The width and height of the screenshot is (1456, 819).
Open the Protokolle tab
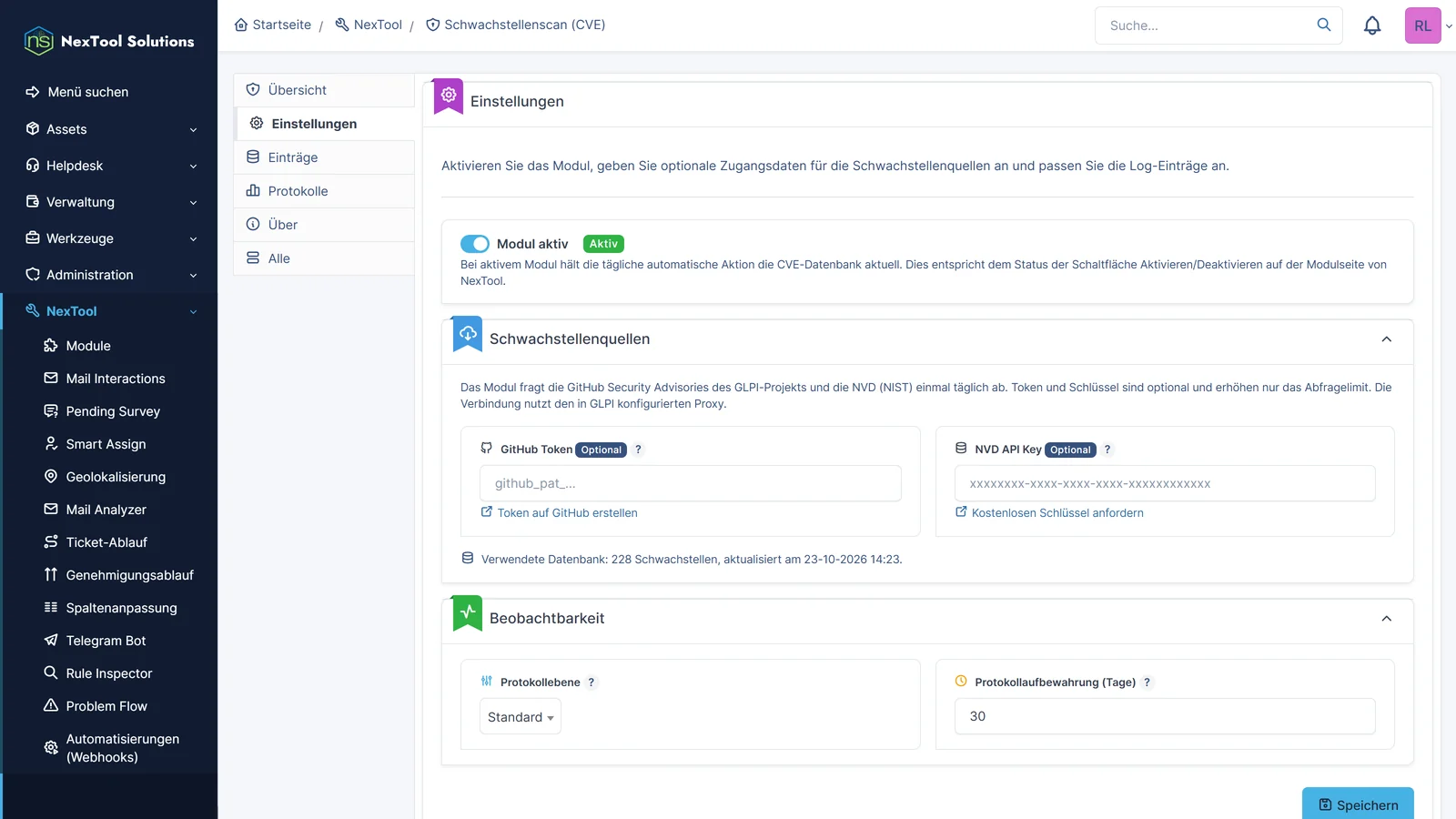pyautogui.click(x=324, y=191)
